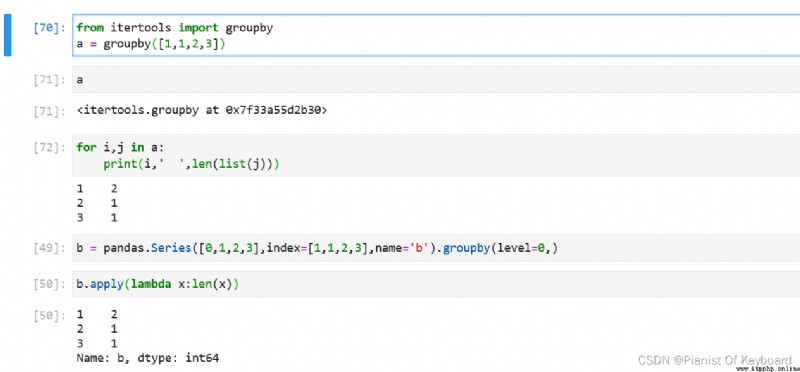Focus the pandas.Series code cell
This screenshot has height=372, width=800.
(x=436, y=248)
